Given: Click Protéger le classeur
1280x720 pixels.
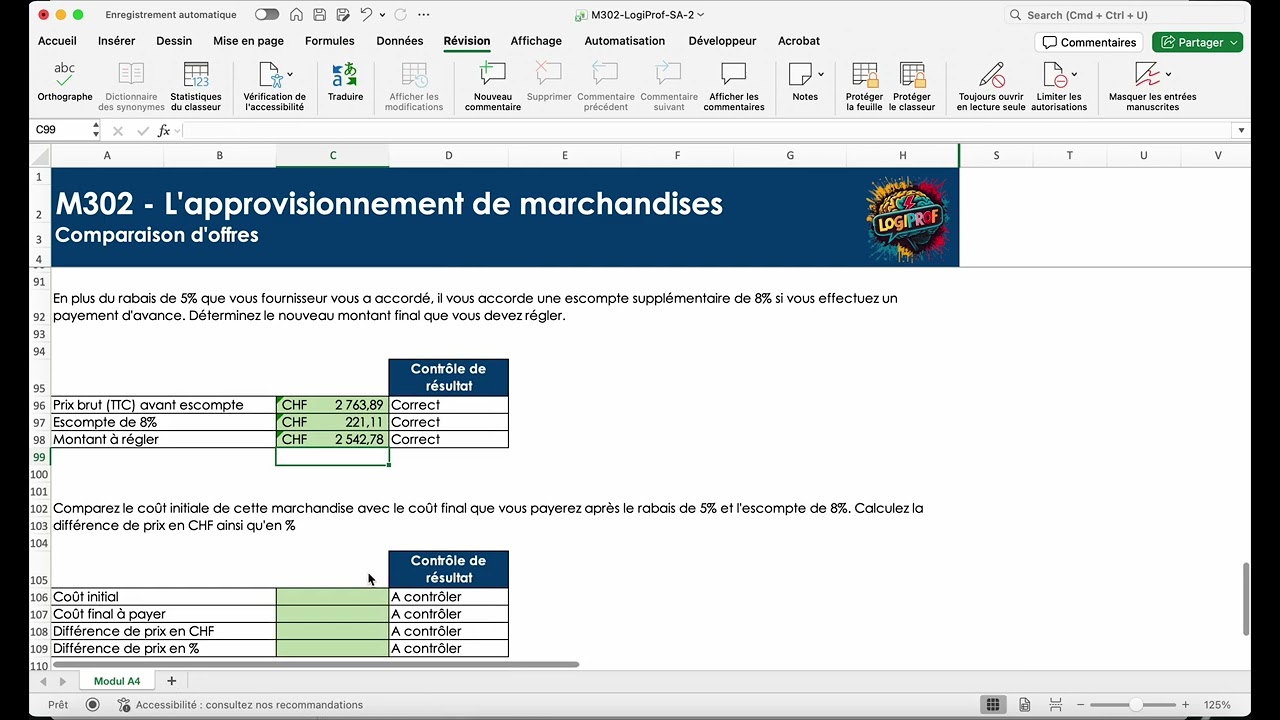Looking at the screenshot, I should pyautogui.click(x=912, y=87).
